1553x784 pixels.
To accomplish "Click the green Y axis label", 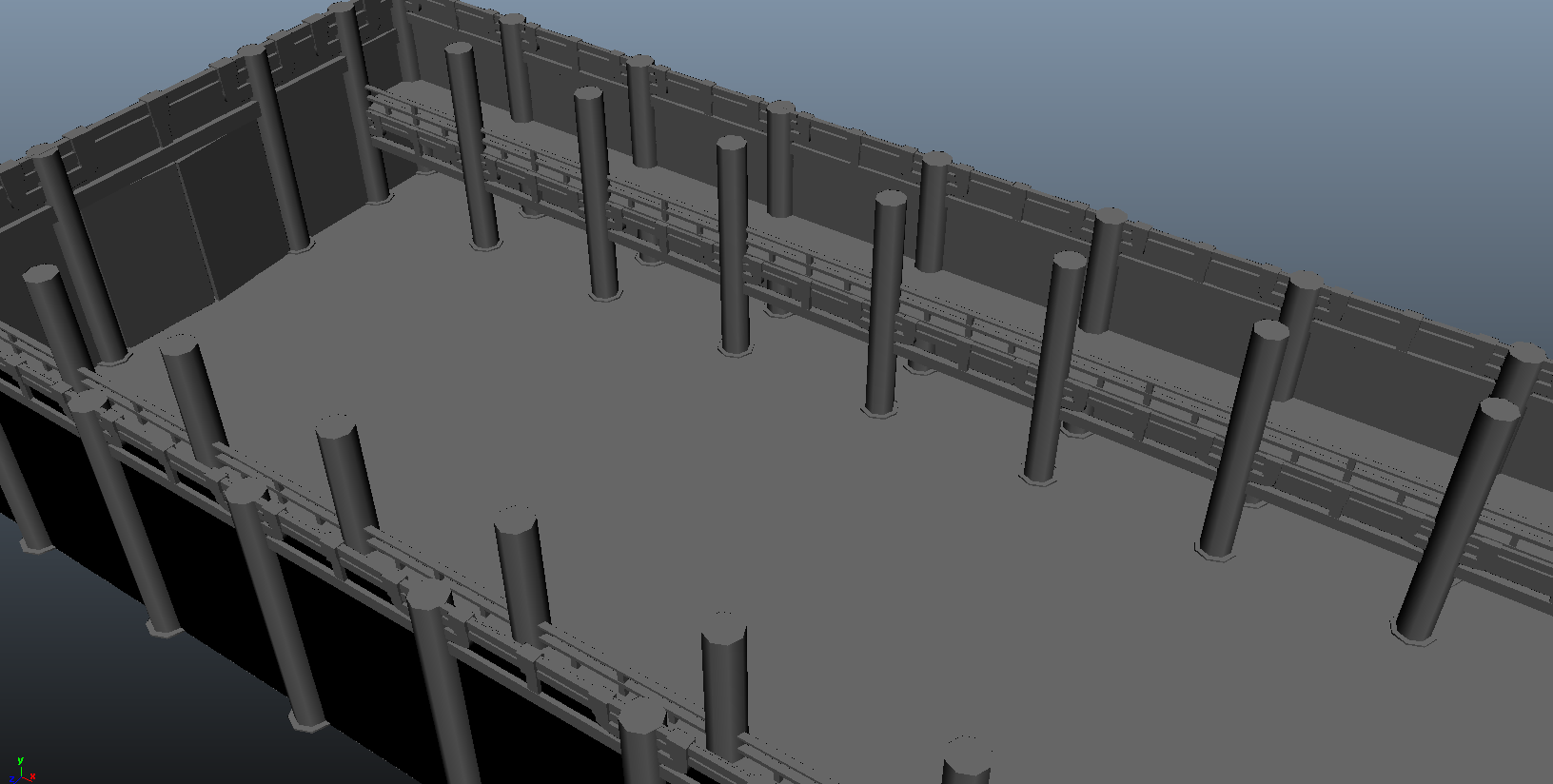I will (20, 761).
